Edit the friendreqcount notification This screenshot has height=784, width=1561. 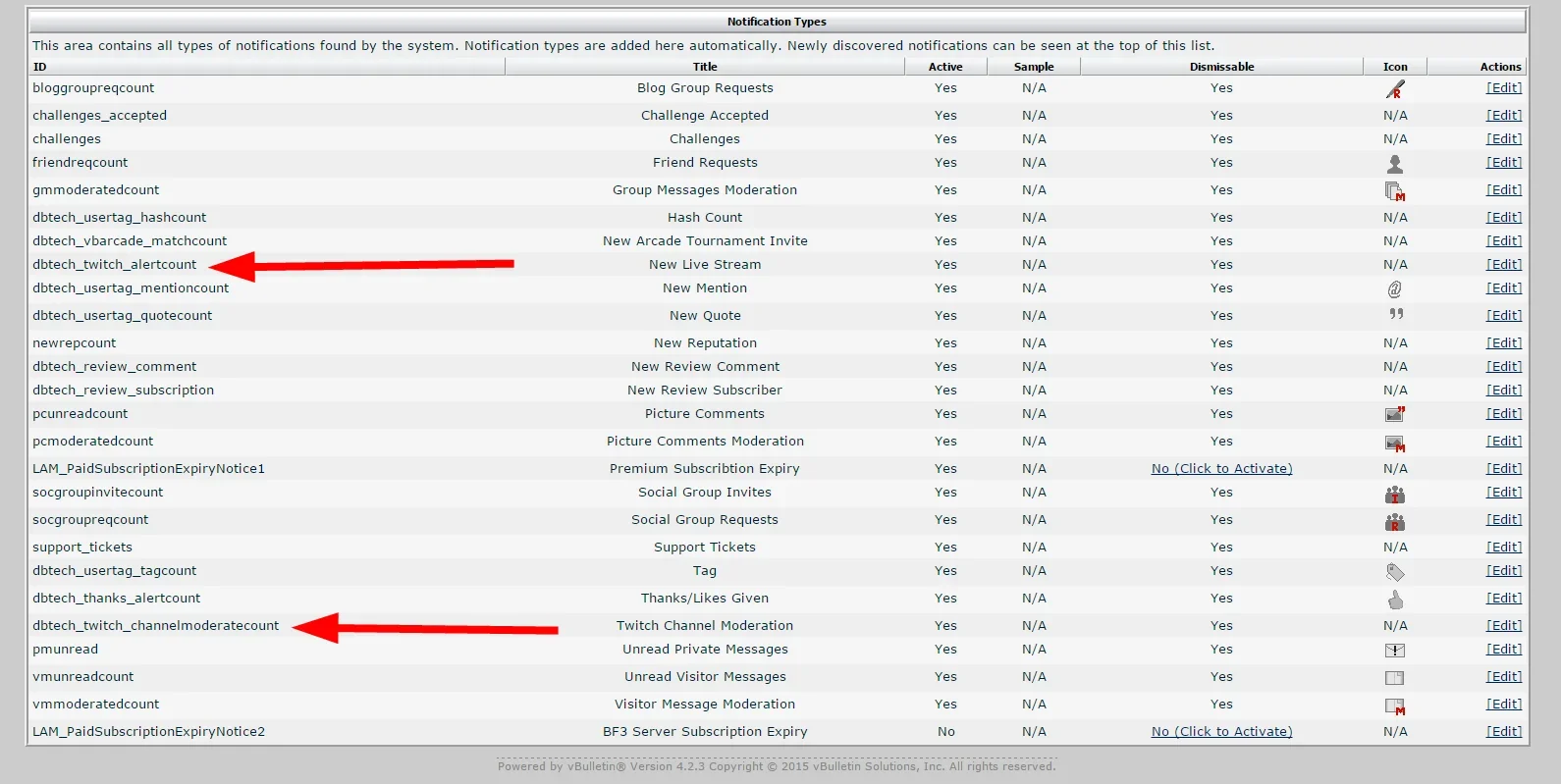1504,162
